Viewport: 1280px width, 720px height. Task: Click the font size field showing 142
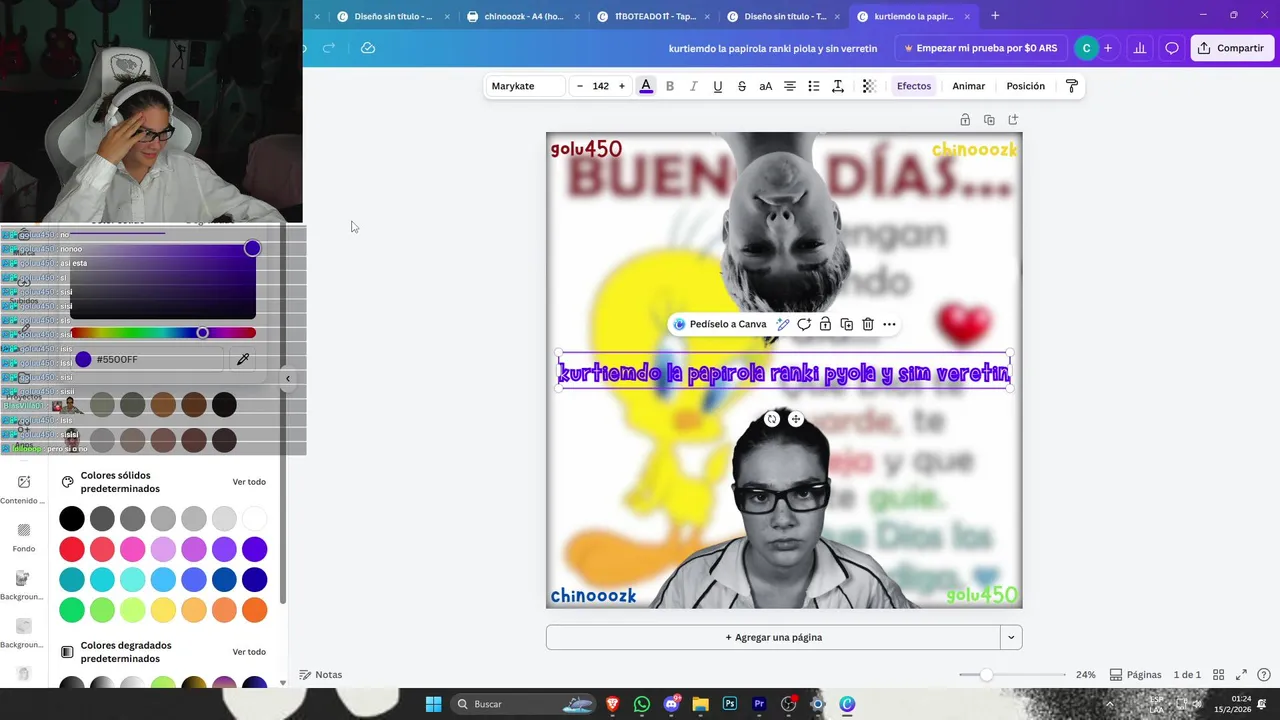601,86
